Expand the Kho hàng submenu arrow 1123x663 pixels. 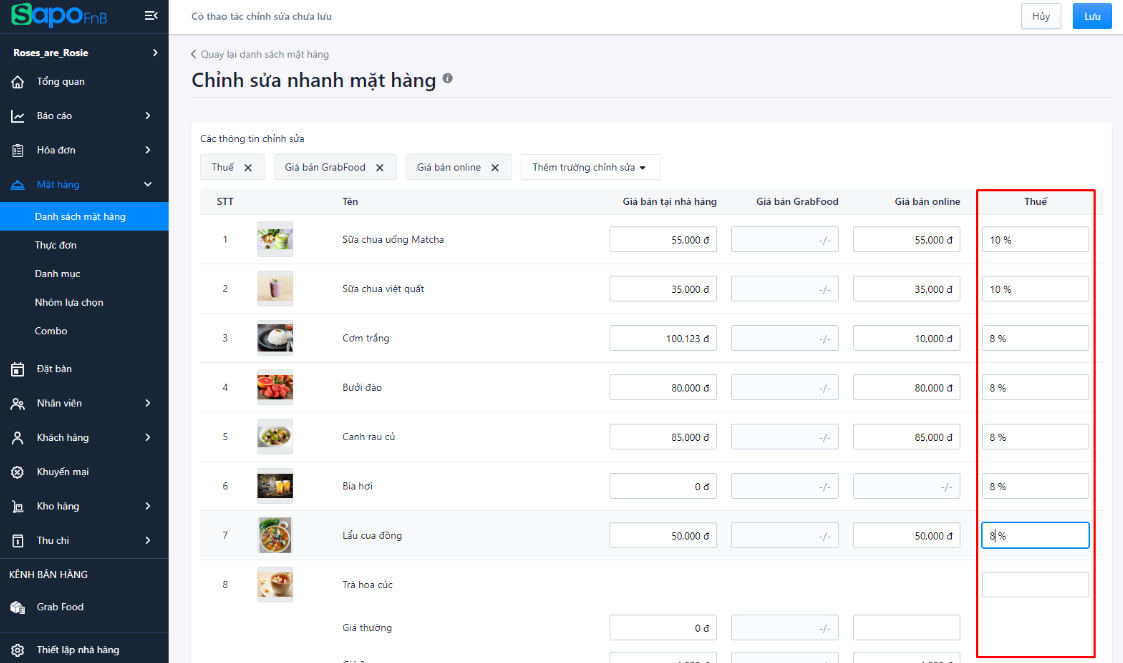tap(148, 506)
